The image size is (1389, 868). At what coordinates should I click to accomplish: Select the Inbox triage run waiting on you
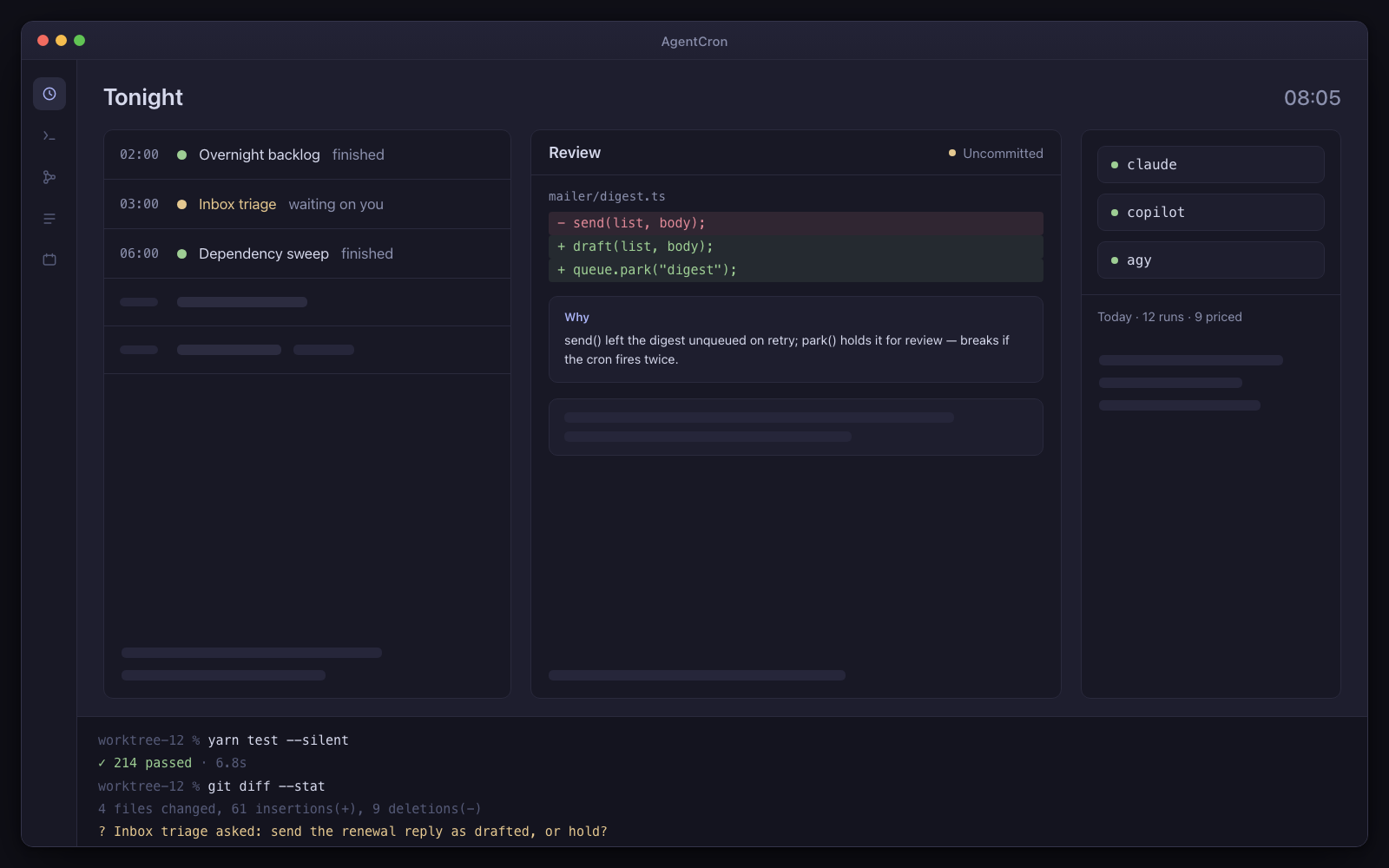click(307, 204)
